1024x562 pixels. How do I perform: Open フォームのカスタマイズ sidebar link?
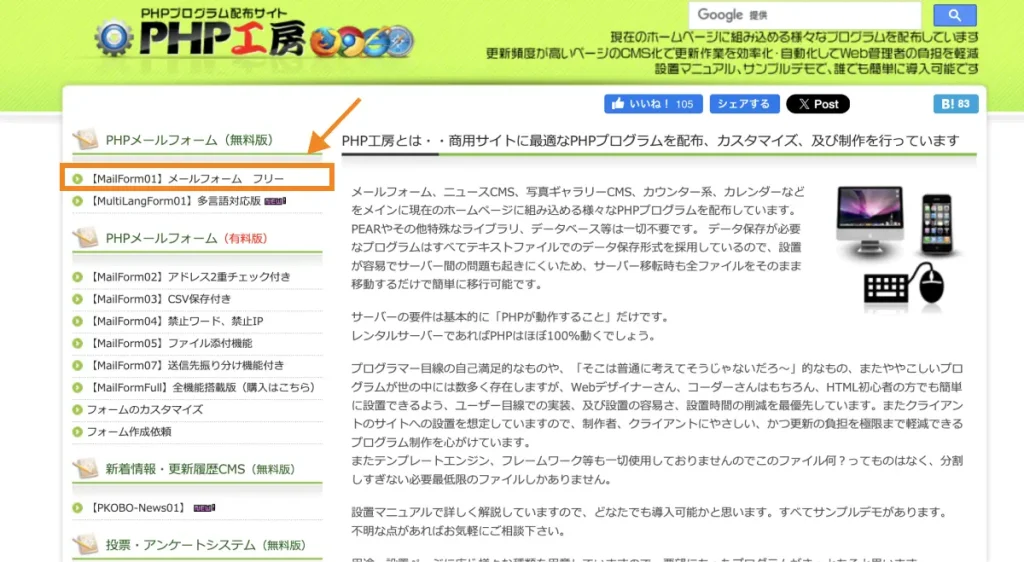pos(144,409)
